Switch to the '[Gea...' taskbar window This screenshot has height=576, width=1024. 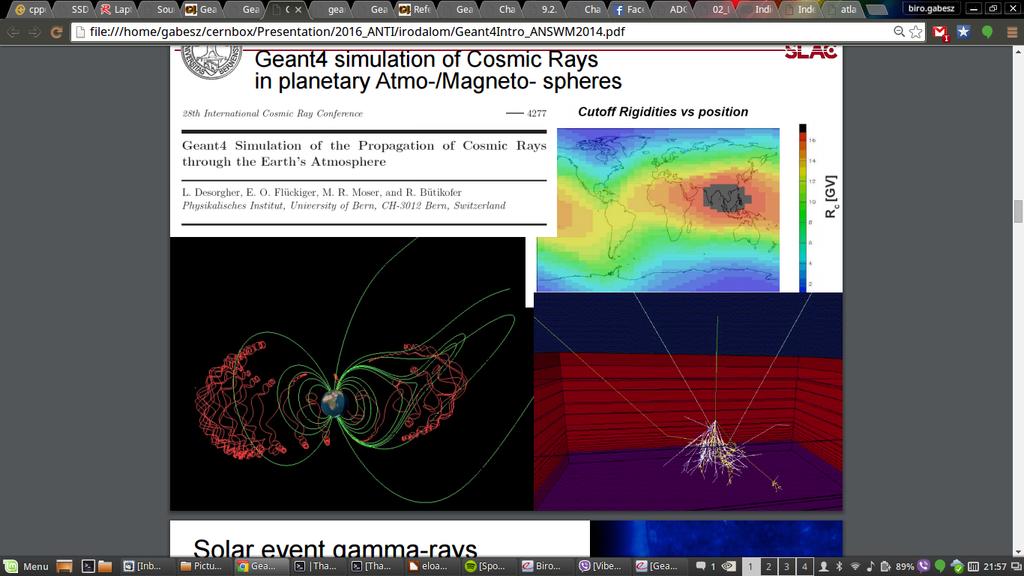tap(658, 566)
